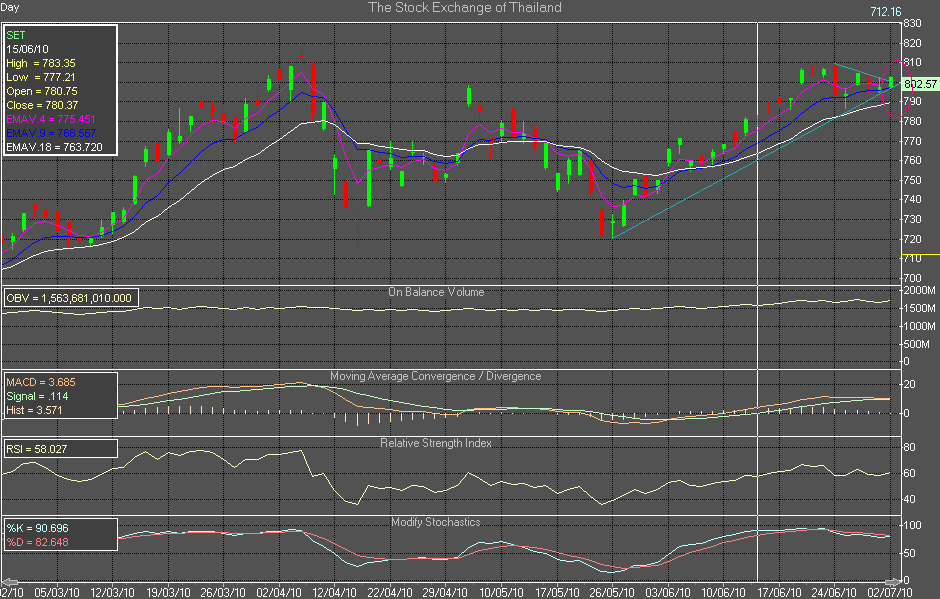Viewport: 940px width, 599px height.
Task: Click the "03/06/10" date axis label
Action: (x=667, y=592)
